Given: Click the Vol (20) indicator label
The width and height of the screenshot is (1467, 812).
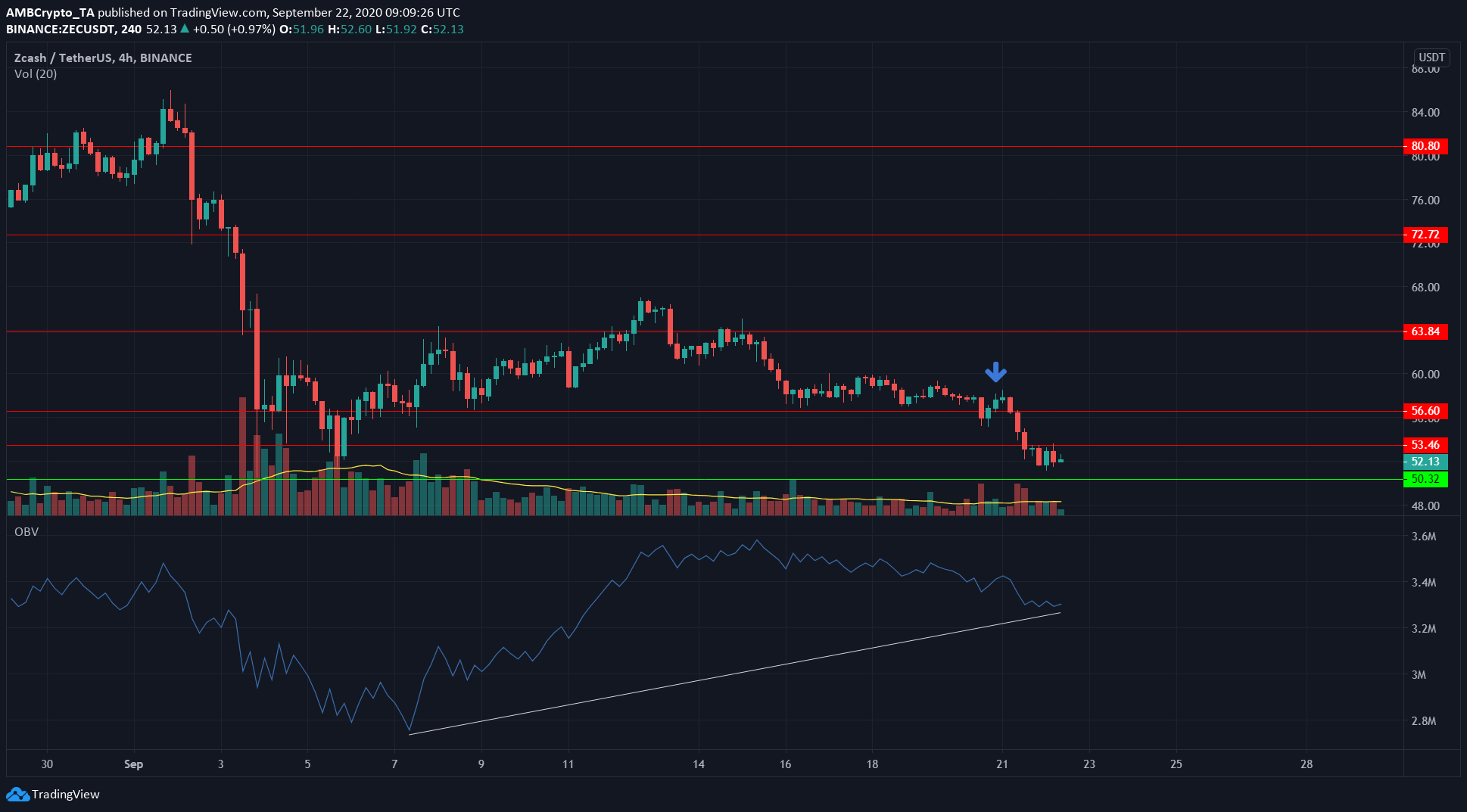Looking at the screenshot, I should click(36, 74).
